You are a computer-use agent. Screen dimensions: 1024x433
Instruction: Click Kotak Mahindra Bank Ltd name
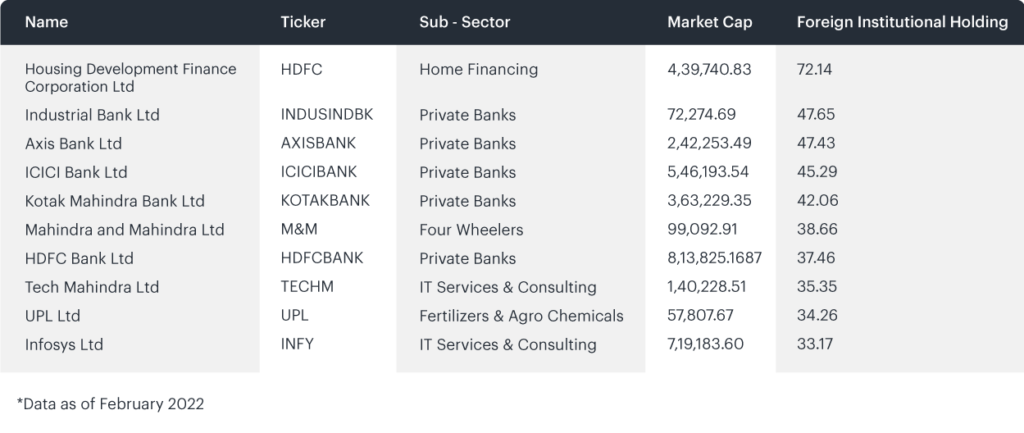(114, 200)
